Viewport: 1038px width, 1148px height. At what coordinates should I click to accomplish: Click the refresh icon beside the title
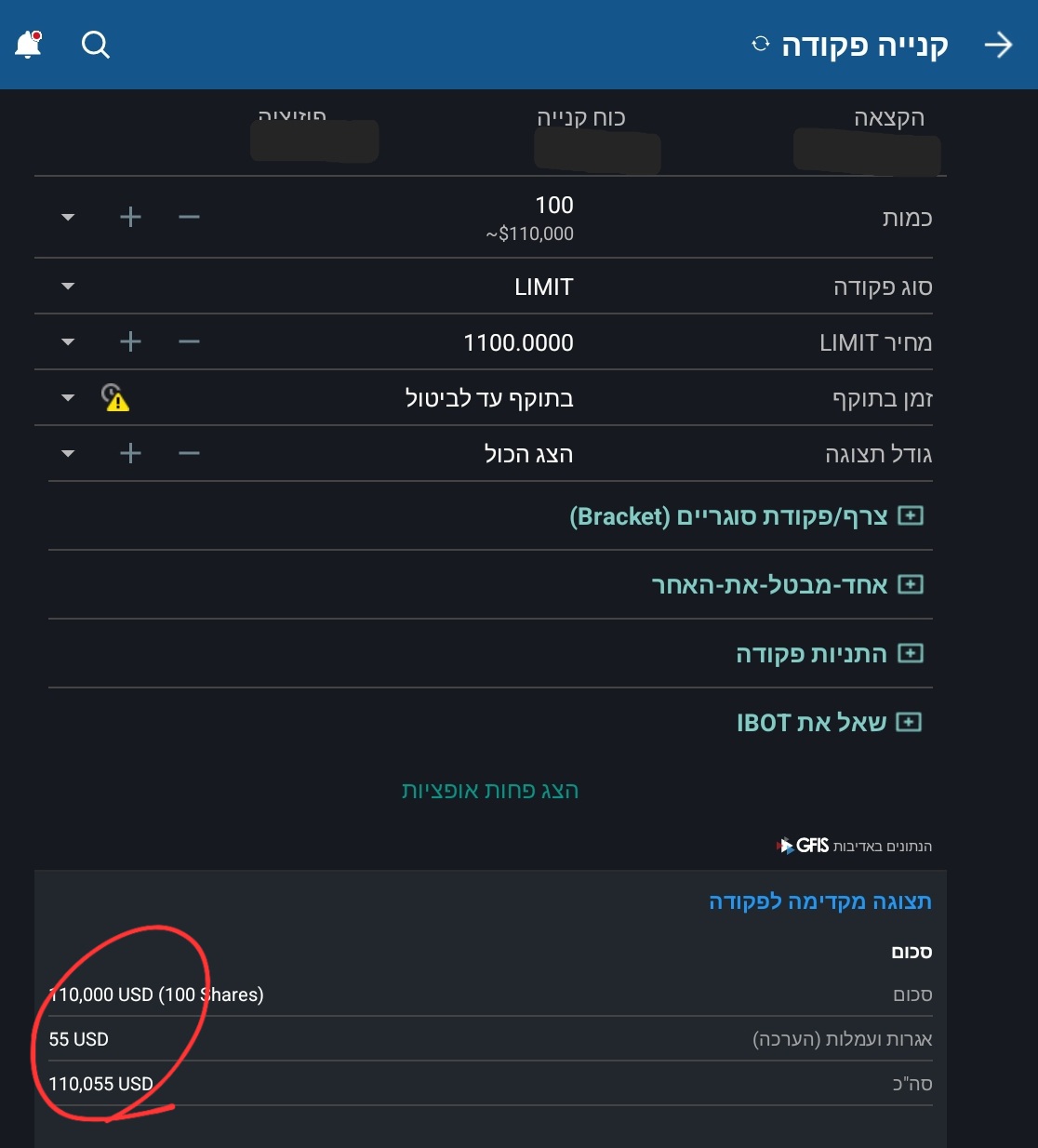(x=761, y=45)
